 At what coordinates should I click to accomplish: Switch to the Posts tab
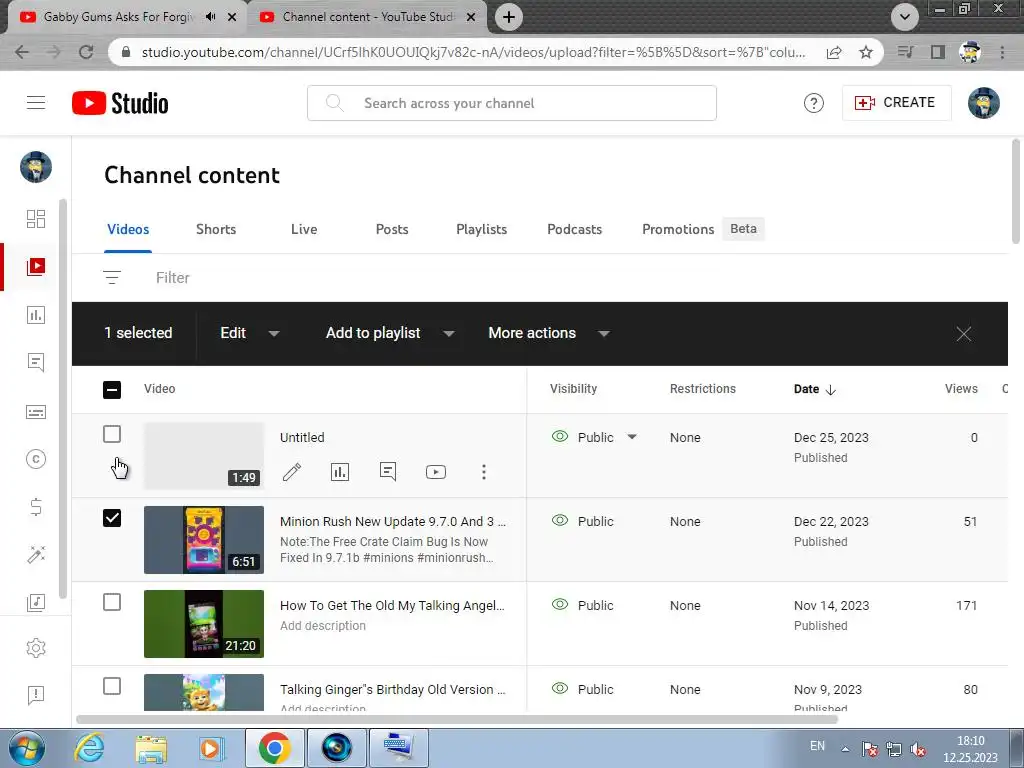click(x=392, y=229)
